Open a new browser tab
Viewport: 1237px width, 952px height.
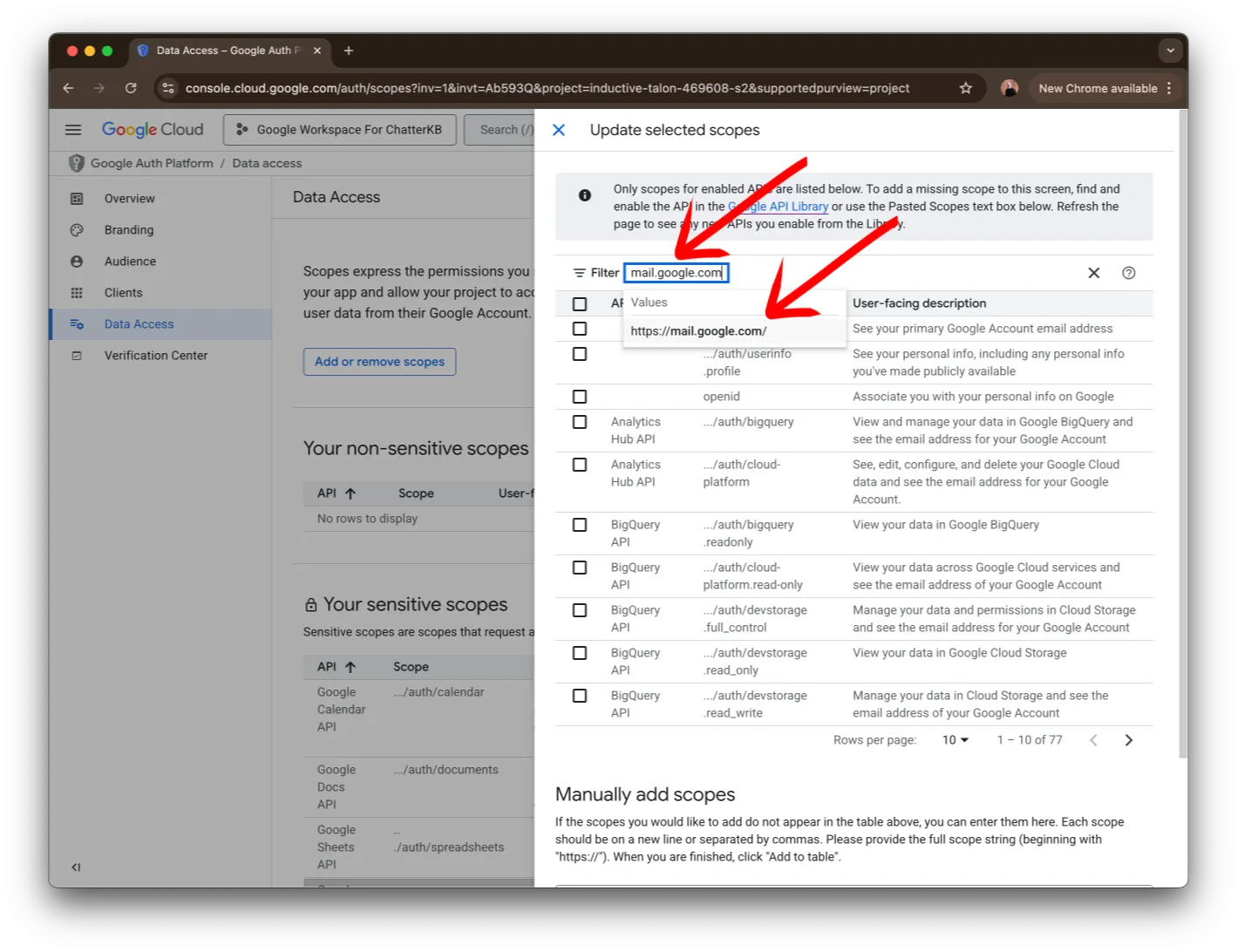point(349,51)
